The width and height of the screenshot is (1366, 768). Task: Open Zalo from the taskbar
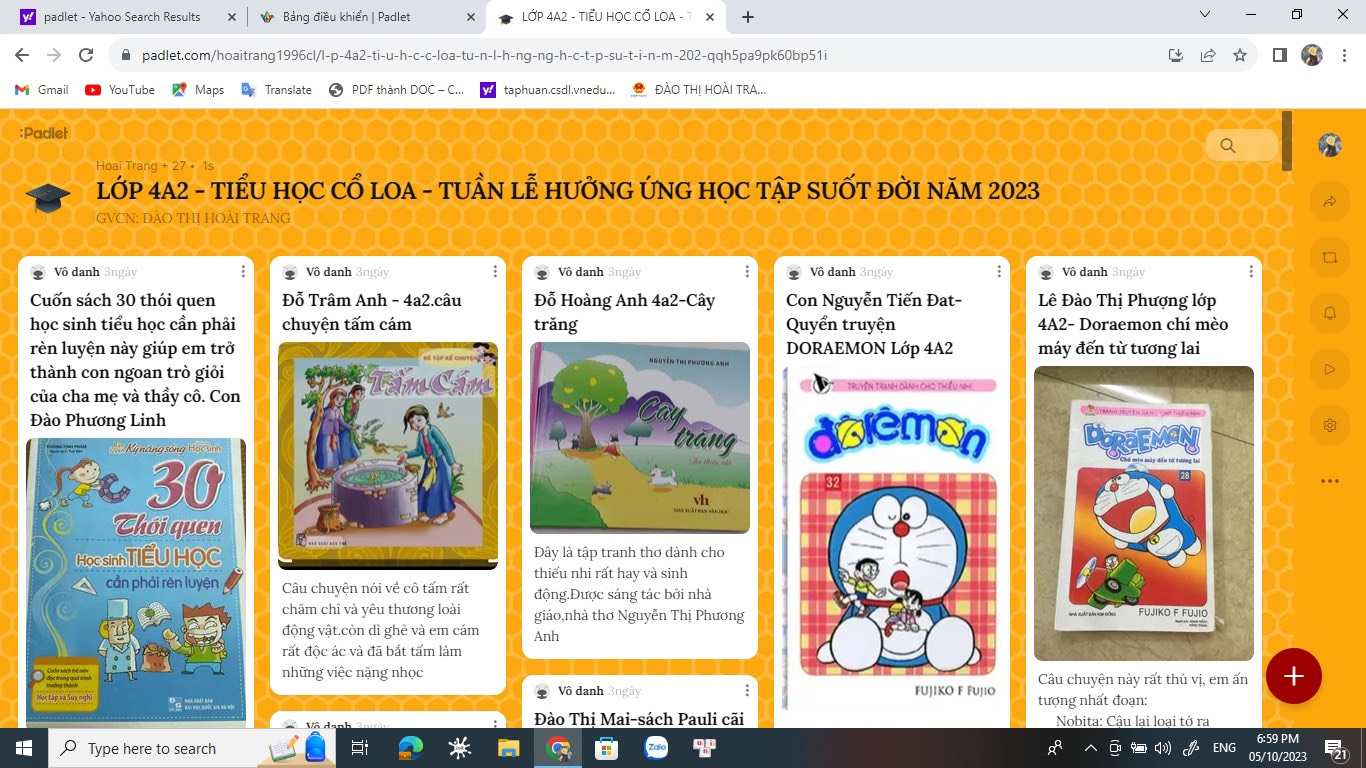(x=656, y=748)
